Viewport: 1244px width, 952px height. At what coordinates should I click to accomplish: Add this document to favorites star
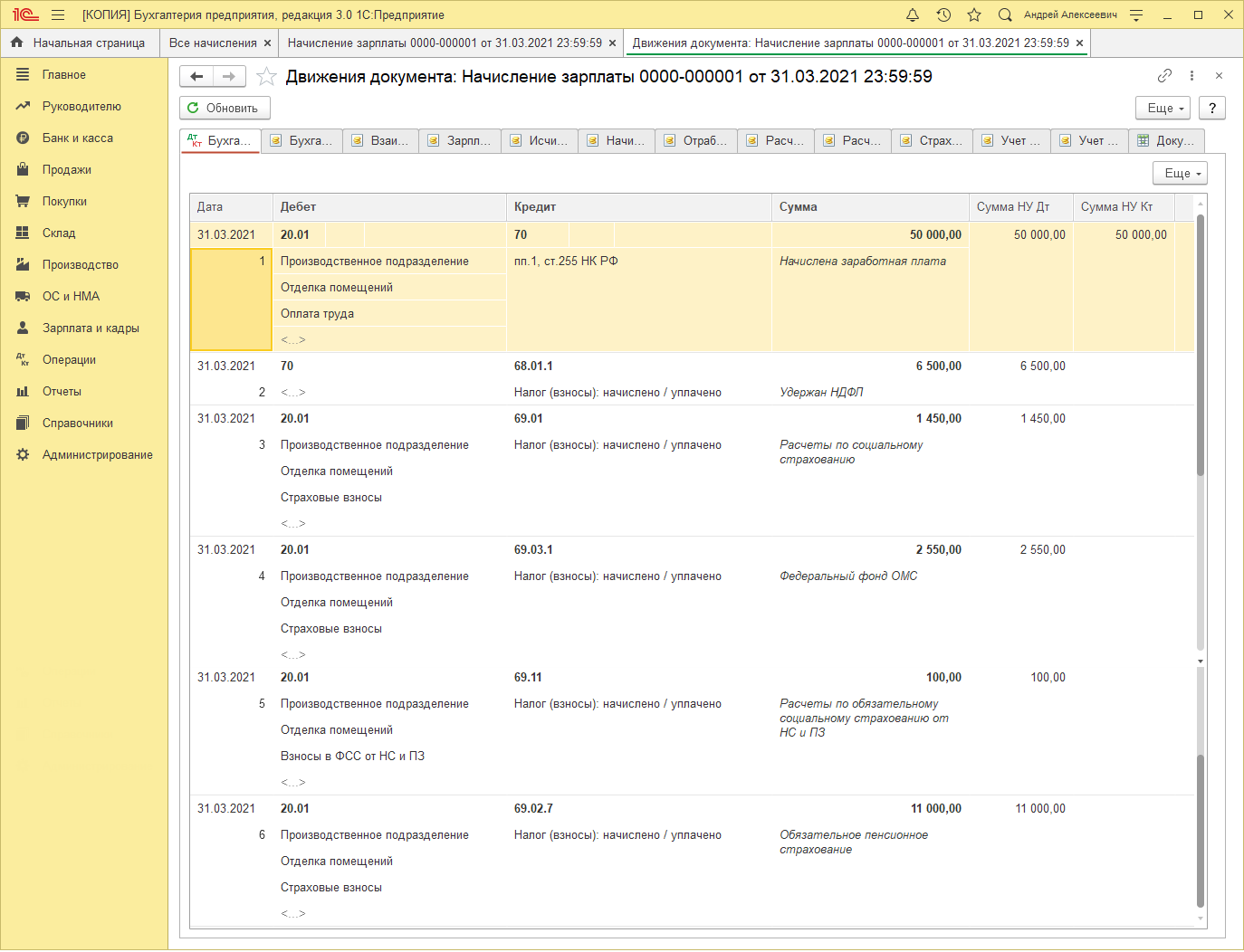click(266, 77)
